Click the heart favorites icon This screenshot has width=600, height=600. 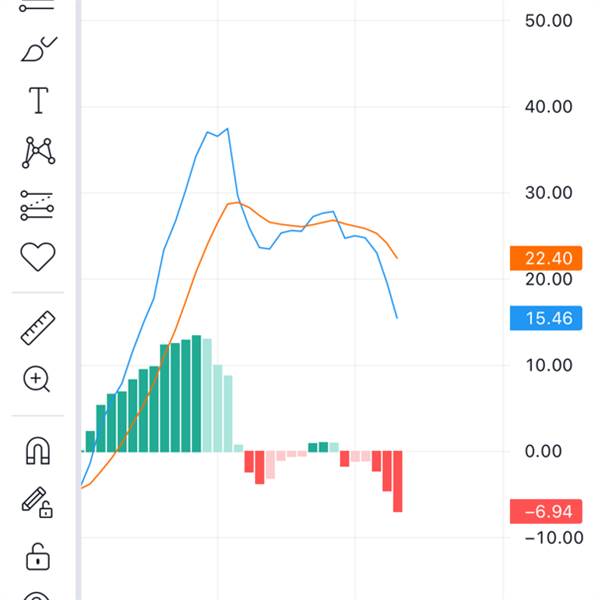click(x=38, y=257)
